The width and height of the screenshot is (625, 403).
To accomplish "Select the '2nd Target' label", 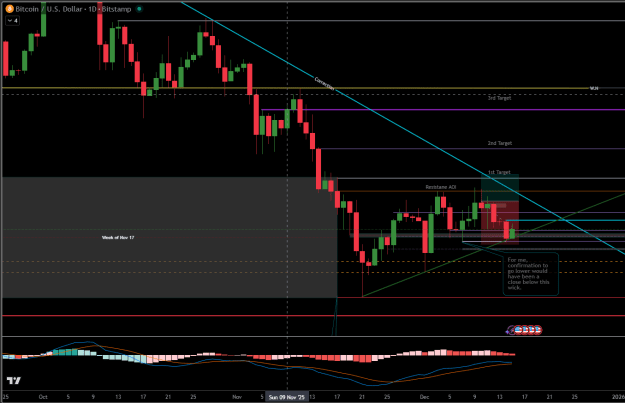I will coord(500,143).
